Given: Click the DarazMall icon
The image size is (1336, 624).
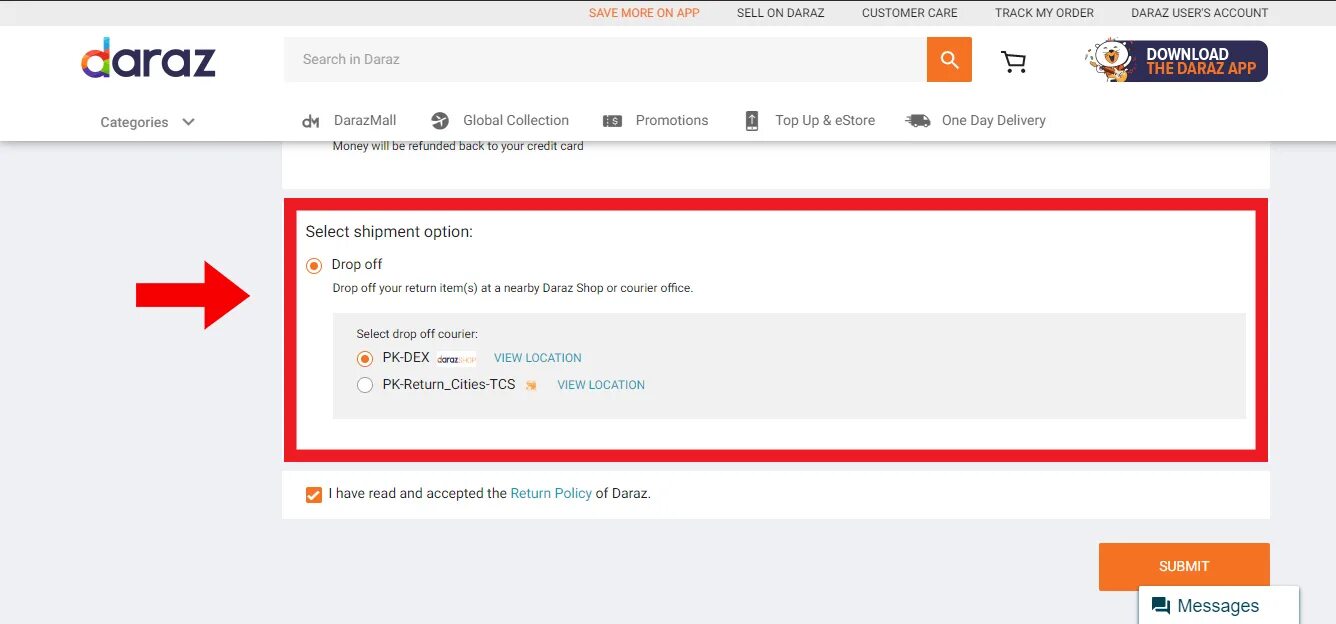Looking at the screenshot, I should click(x=310, y=121).
